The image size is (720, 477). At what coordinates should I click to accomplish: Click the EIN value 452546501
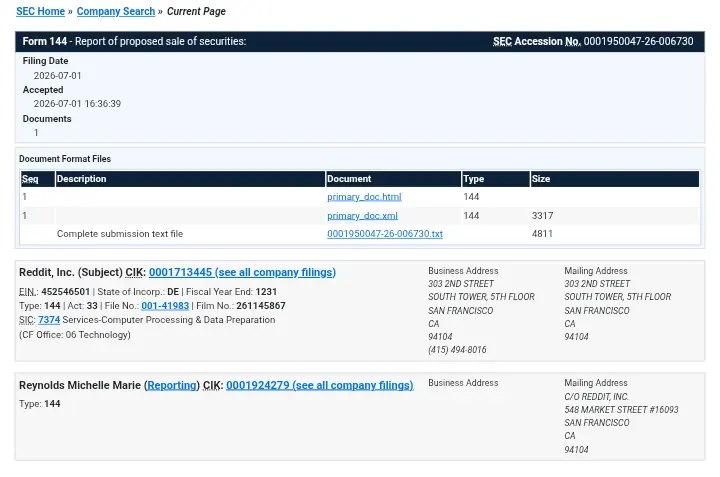coord(66,292)
